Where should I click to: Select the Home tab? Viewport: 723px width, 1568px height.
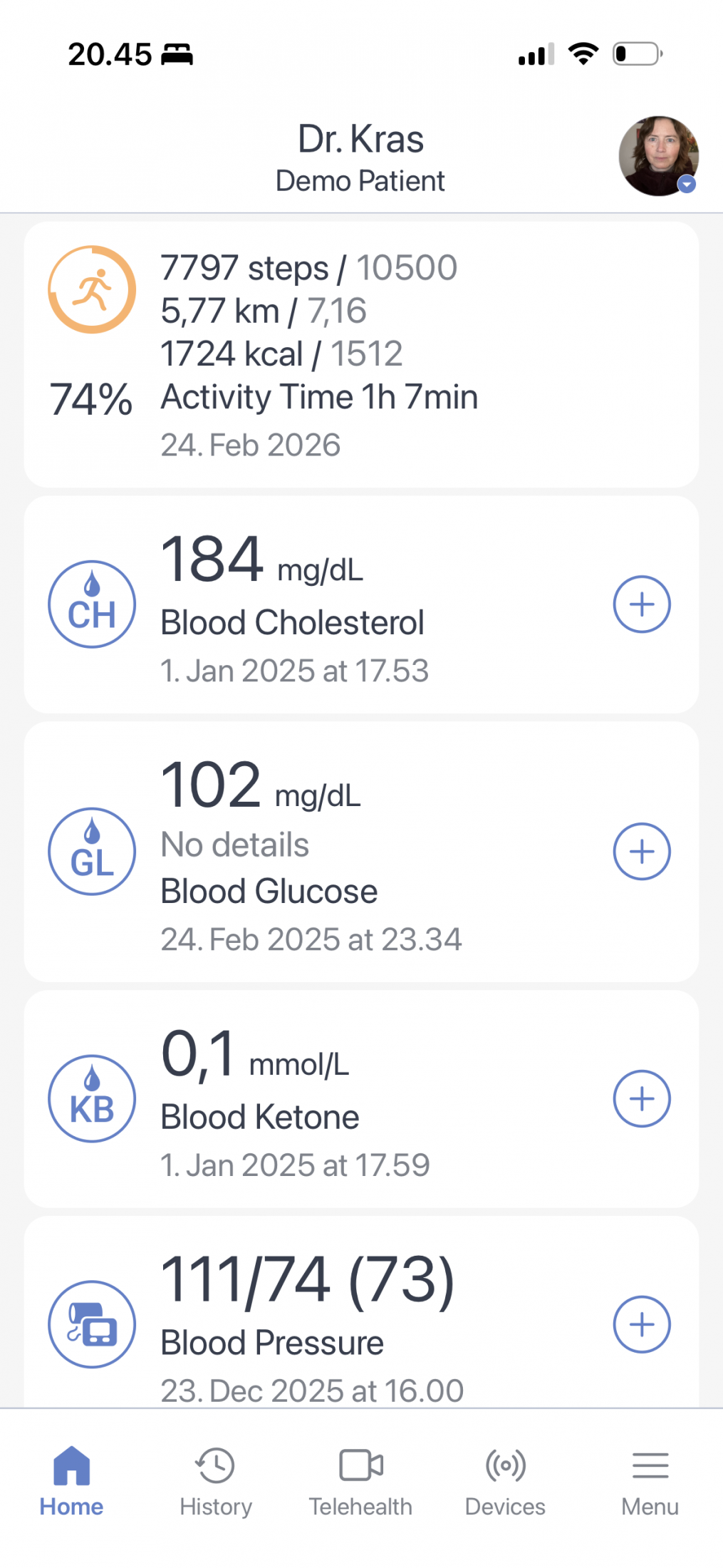click(x=71, y=1481)
